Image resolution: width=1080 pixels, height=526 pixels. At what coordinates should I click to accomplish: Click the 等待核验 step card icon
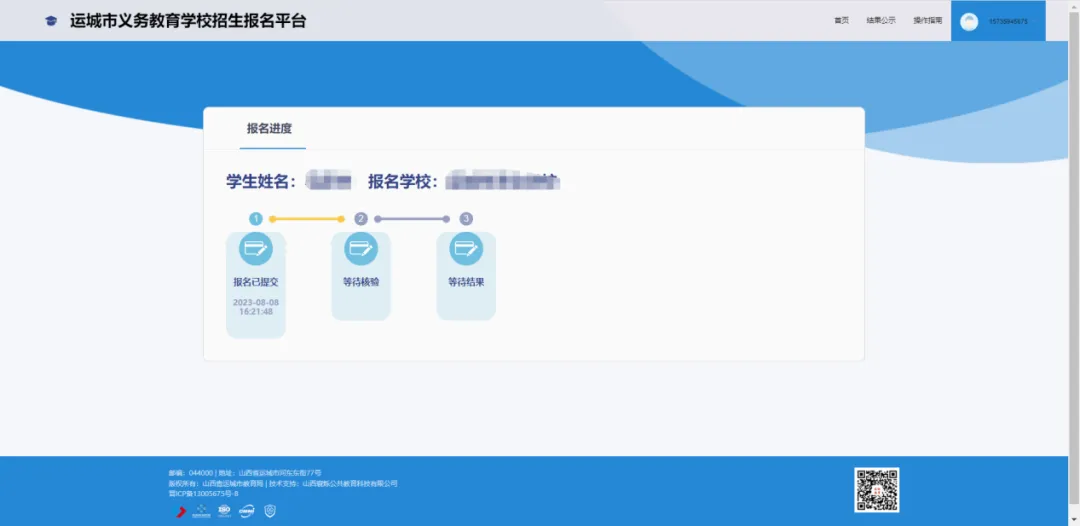pyautogui.click(x=361, y=249)
